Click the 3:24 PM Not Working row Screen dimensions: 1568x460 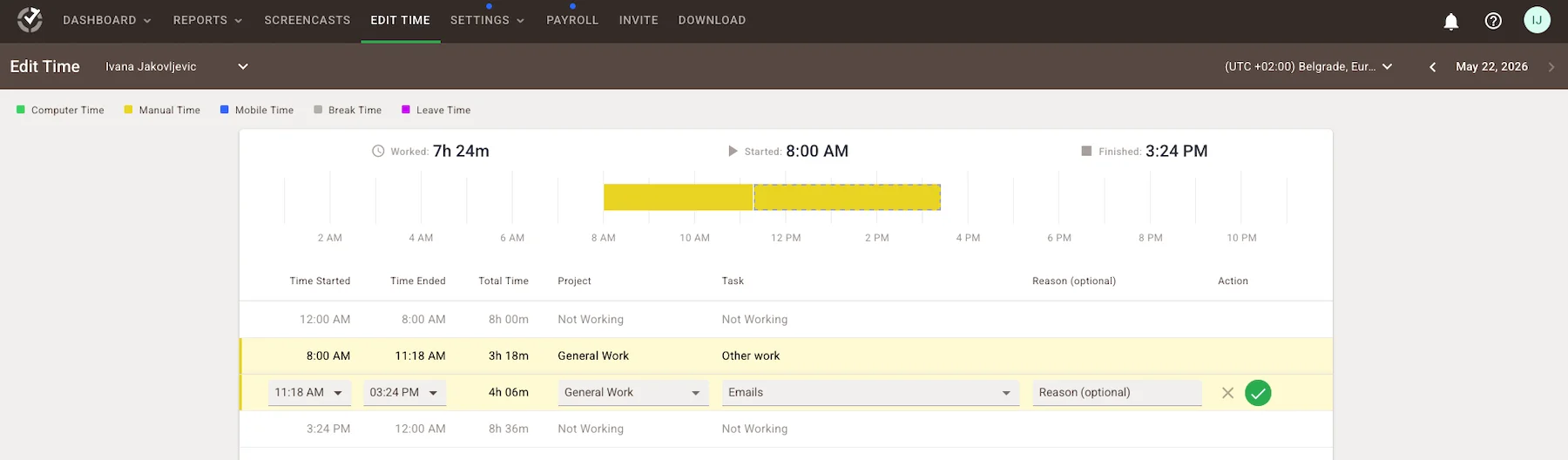[x=786, y=430]
